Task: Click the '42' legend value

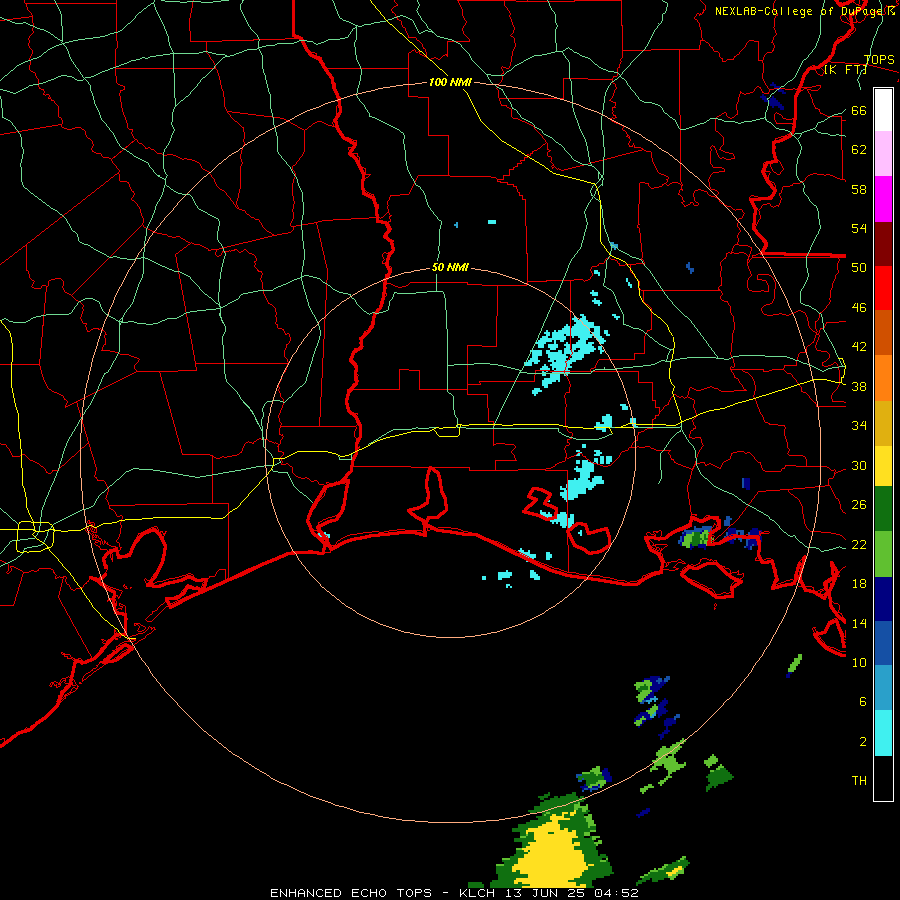Action: pyautogui.click(x=859, y=346)
